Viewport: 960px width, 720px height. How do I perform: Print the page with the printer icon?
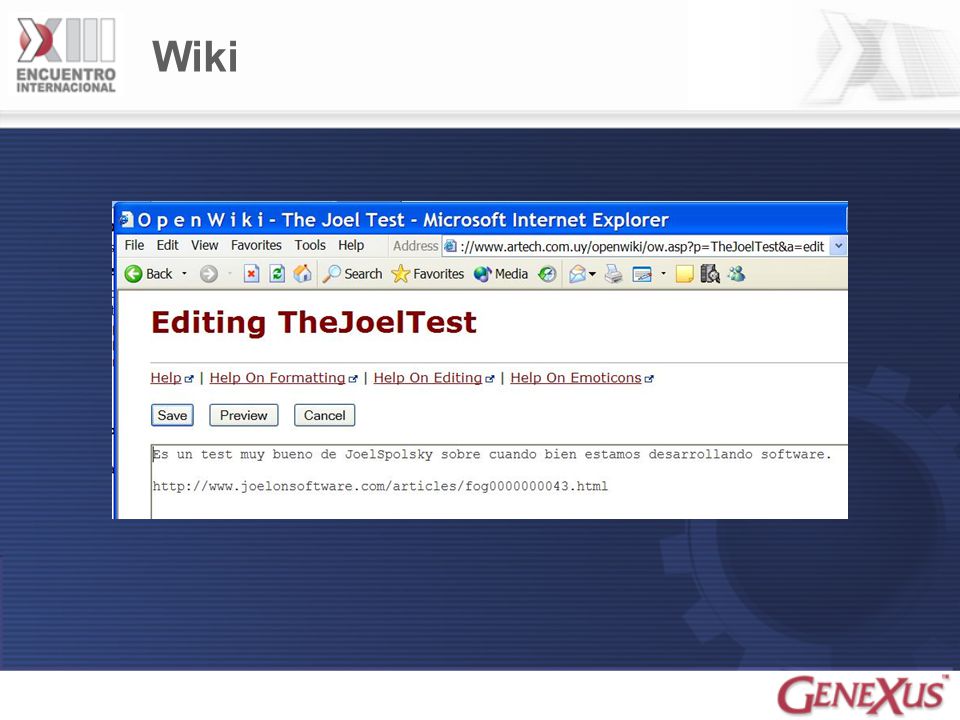613,274
